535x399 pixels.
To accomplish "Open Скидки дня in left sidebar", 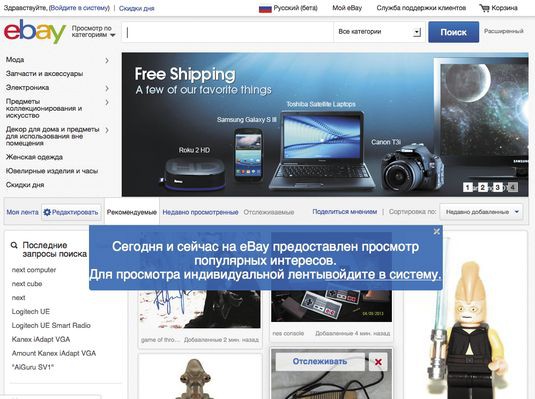I will pyautogui.click(x=25, y=185).
